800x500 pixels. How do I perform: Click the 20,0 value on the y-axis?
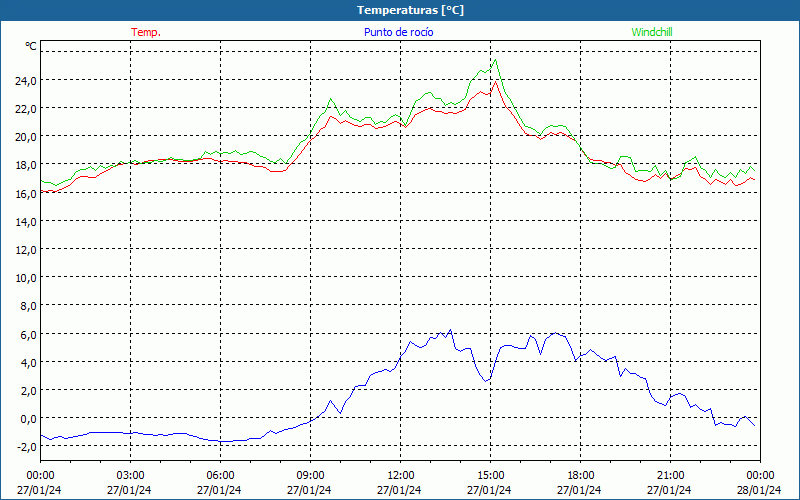click(x=26, y=136)
